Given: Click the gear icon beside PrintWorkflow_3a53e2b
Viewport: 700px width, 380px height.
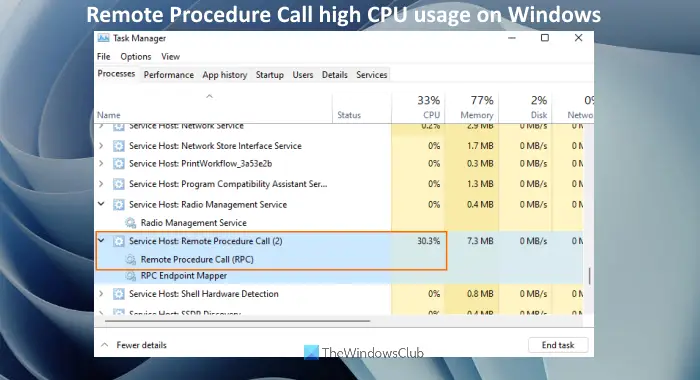Looking at the screenshot, I should (x=118, y=163).
